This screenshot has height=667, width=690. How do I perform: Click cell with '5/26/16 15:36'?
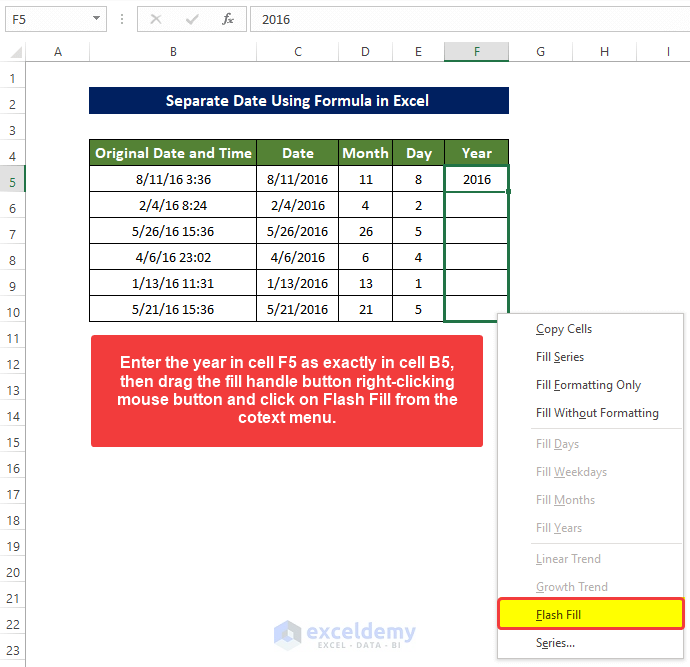pyautogui.click(x=173, y=231)
